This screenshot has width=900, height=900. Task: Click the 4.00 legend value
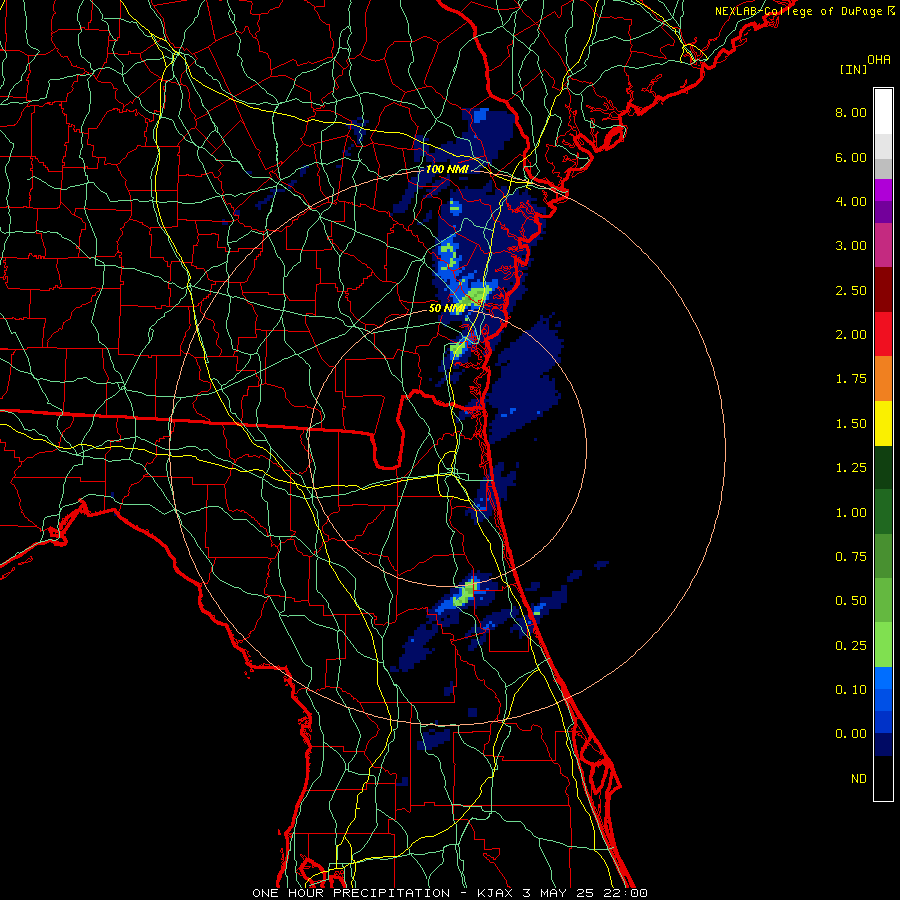point(851,201)
